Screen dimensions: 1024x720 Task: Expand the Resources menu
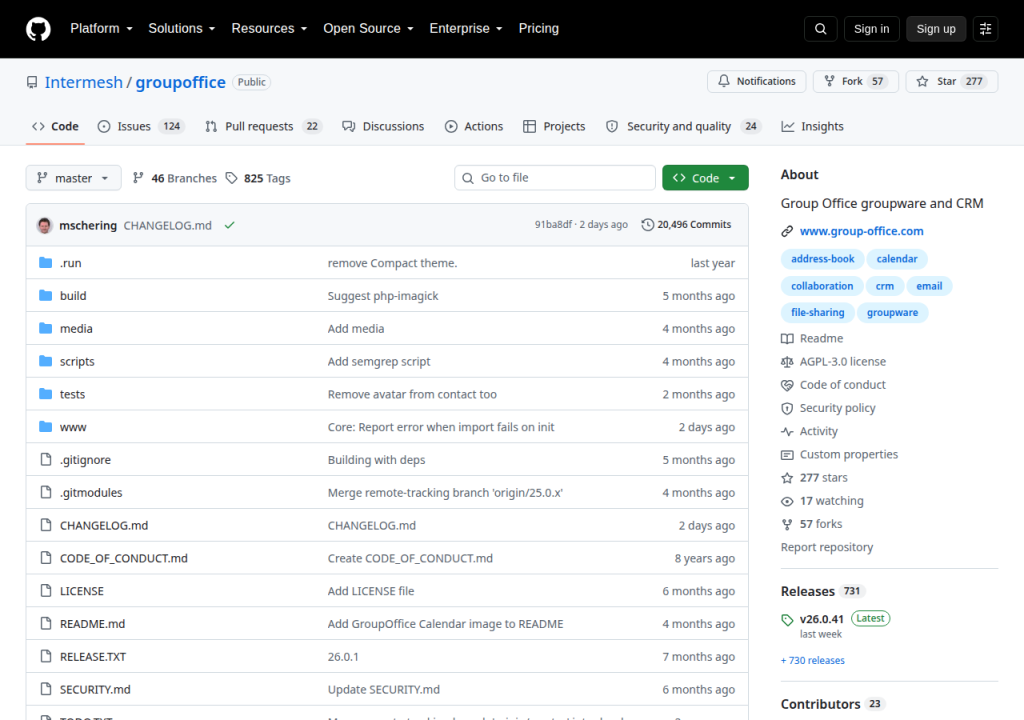269,29
